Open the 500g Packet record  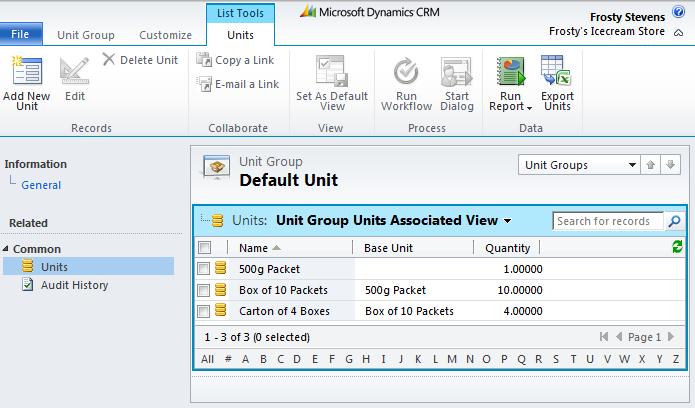point(269,269)
